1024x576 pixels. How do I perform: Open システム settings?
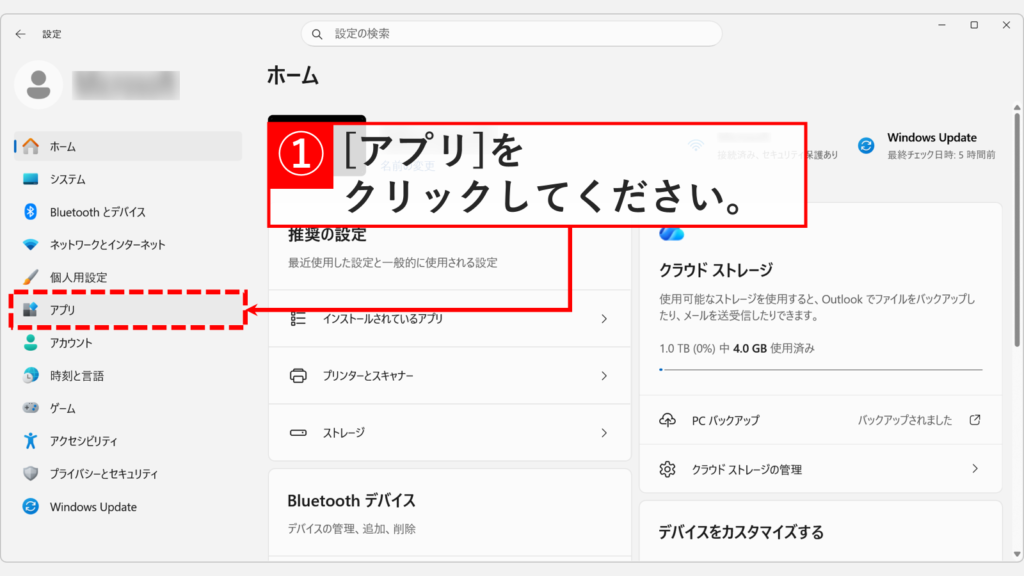point(127,179)
